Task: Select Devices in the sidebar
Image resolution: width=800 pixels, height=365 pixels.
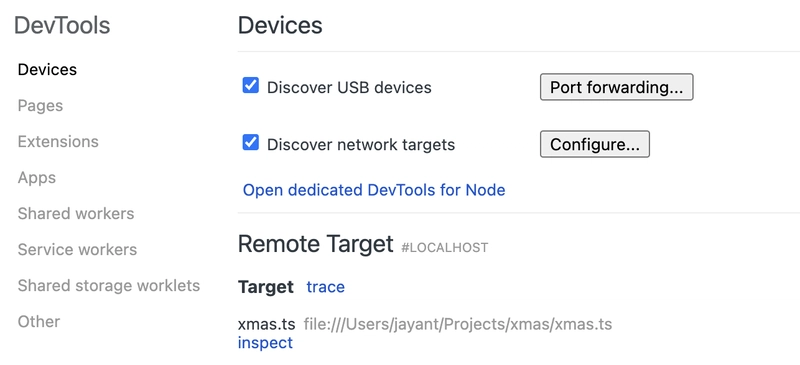Action: pos(47,69)
